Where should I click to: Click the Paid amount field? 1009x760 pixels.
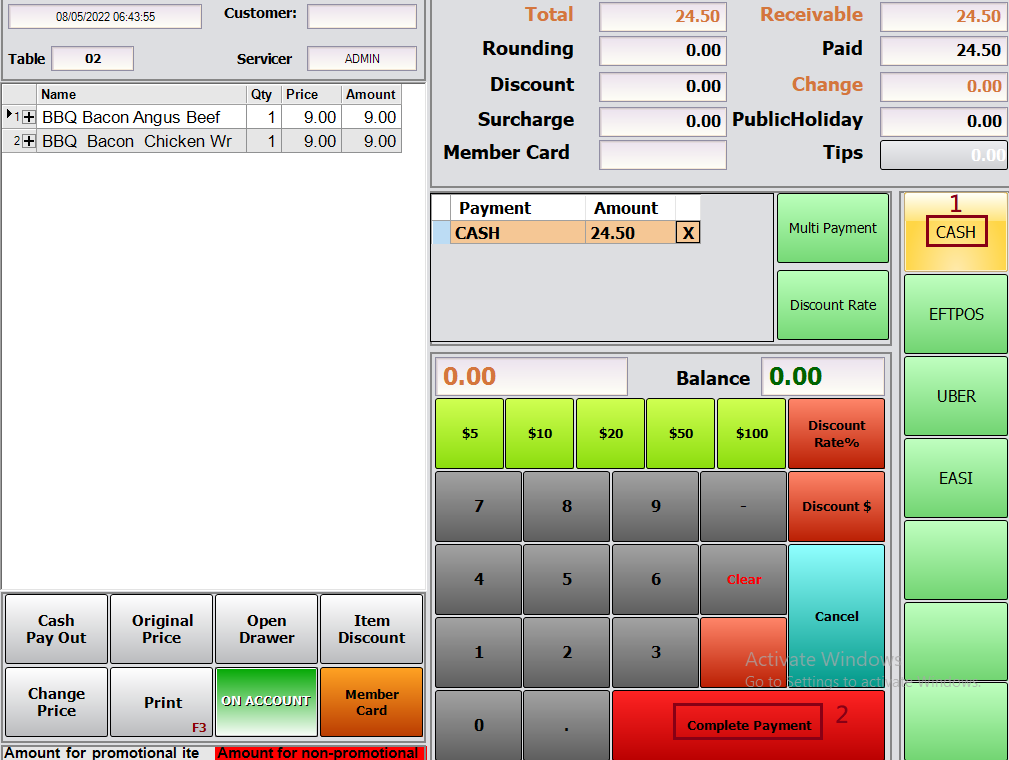point(943,50)
